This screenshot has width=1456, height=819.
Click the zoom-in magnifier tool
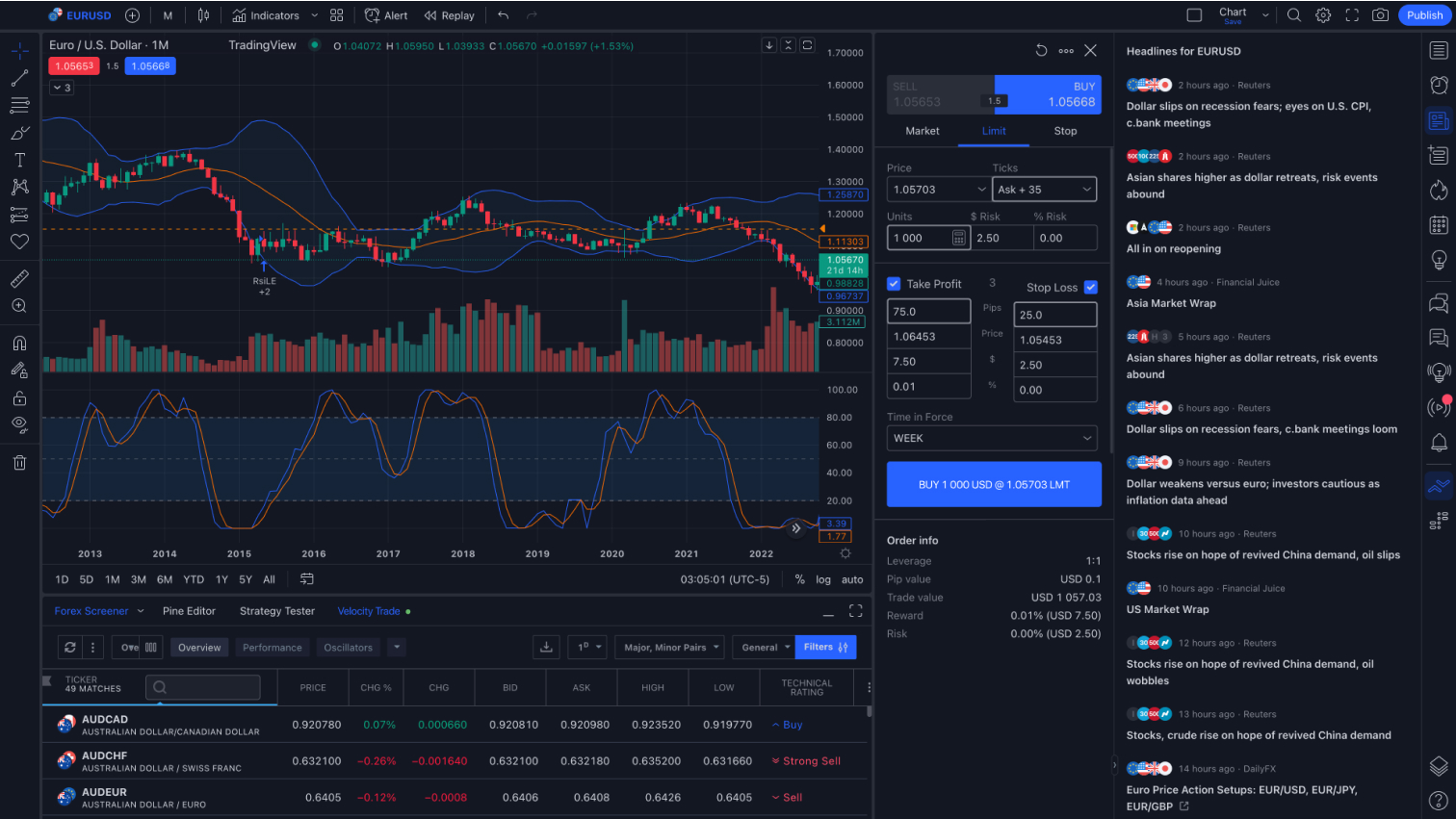19,305
